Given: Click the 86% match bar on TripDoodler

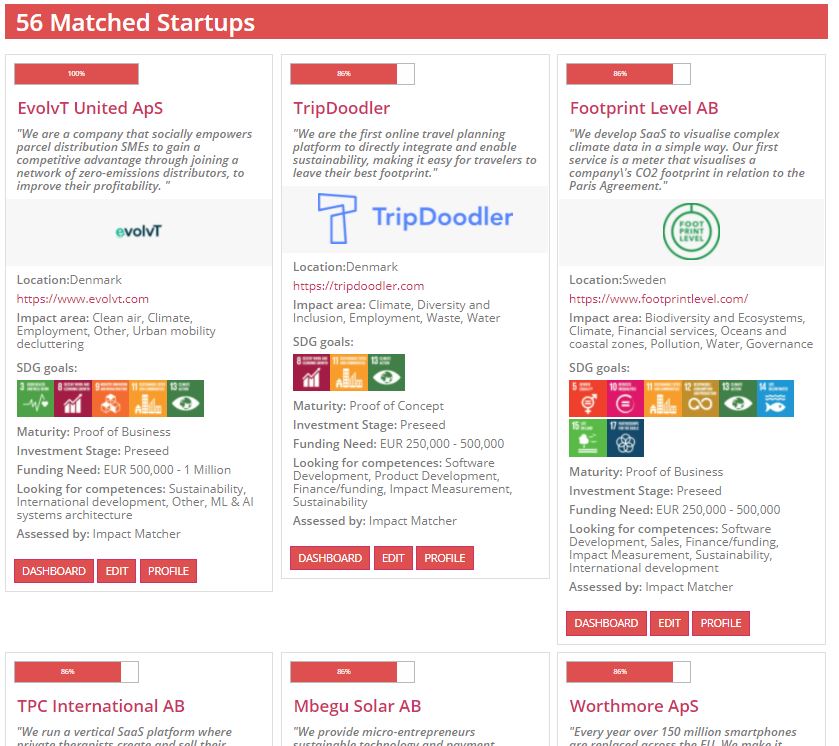Looking at the screenshot, I should (353, 74).
